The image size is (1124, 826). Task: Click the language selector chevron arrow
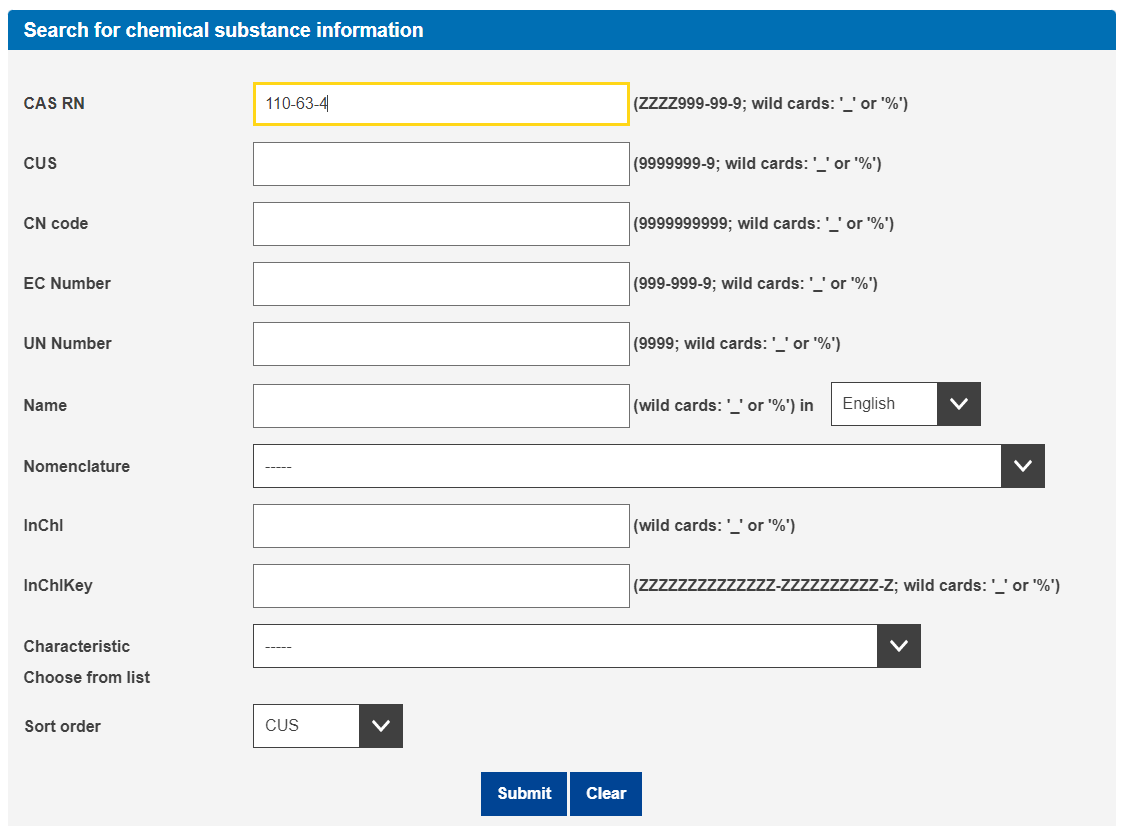(958, 404)
